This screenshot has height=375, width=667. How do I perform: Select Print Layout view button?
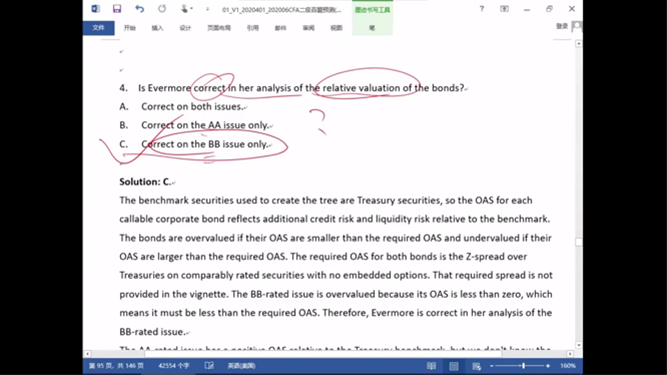454,366
